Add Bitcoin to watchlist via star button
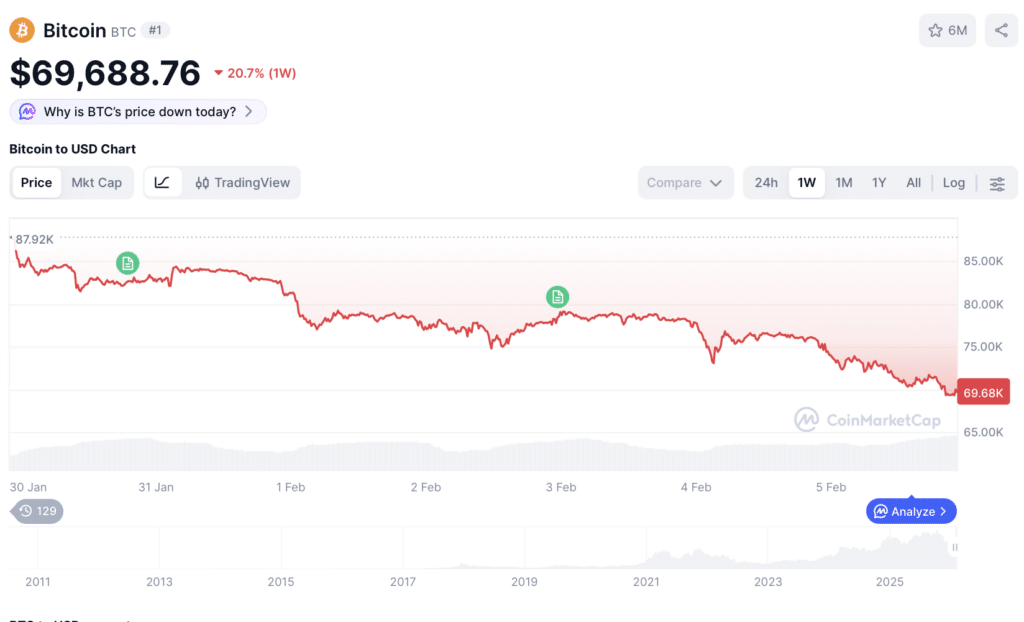Image resolution: width=1024 pixels, height=622 pixels. tap(947, 30)
